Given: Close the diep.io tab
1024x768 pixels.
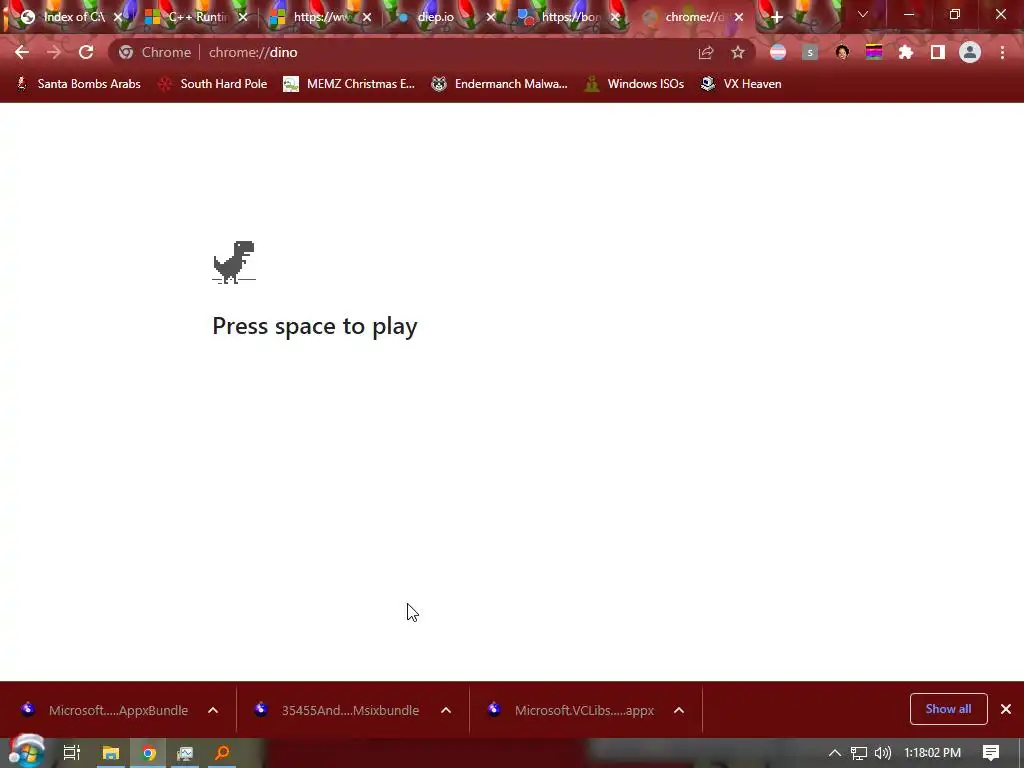Looking at the screenshot, I should [x=490, y=17].
